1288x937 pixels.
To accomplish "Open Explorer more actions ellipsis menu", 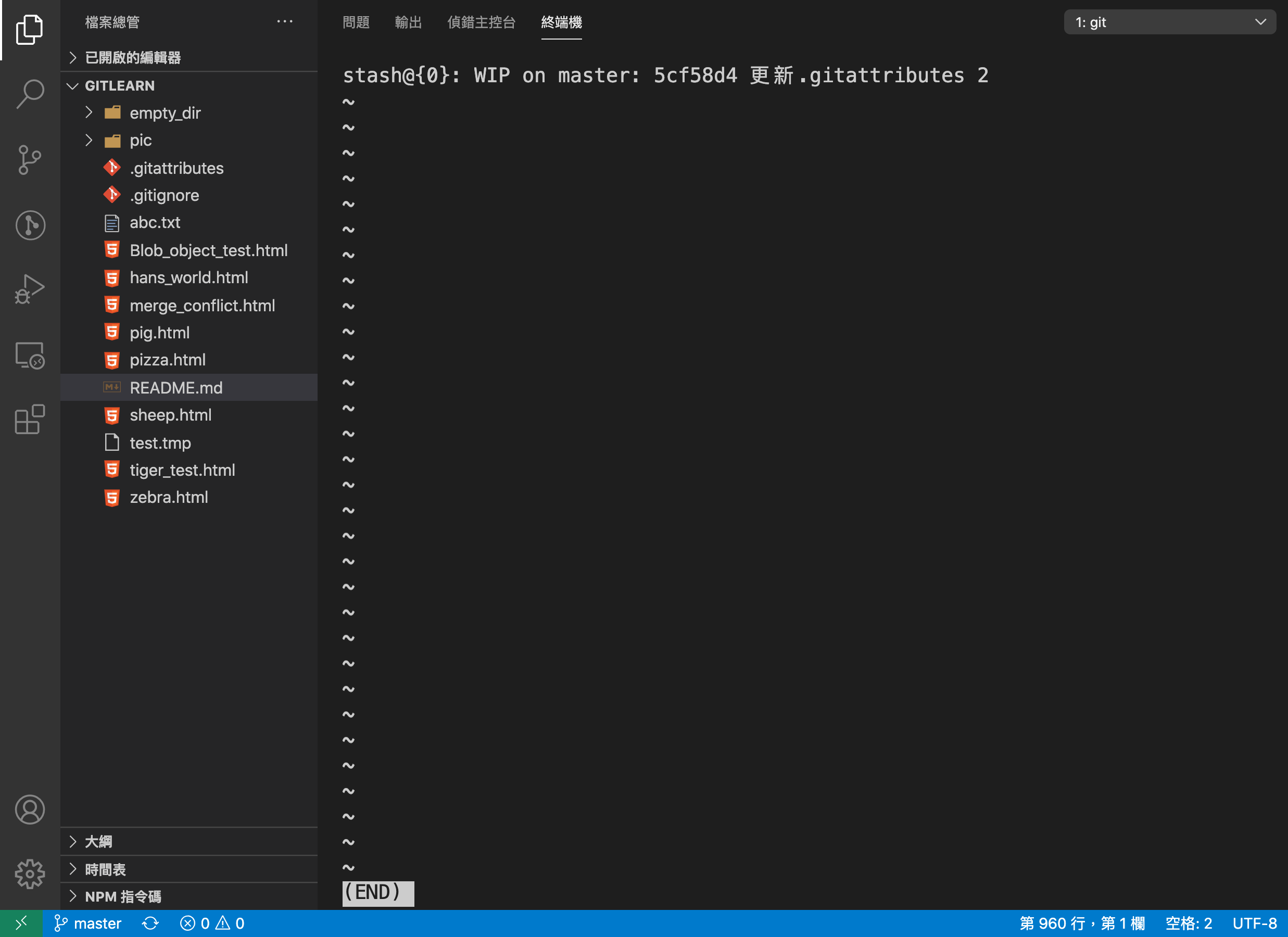I will (x=285, y=21).
